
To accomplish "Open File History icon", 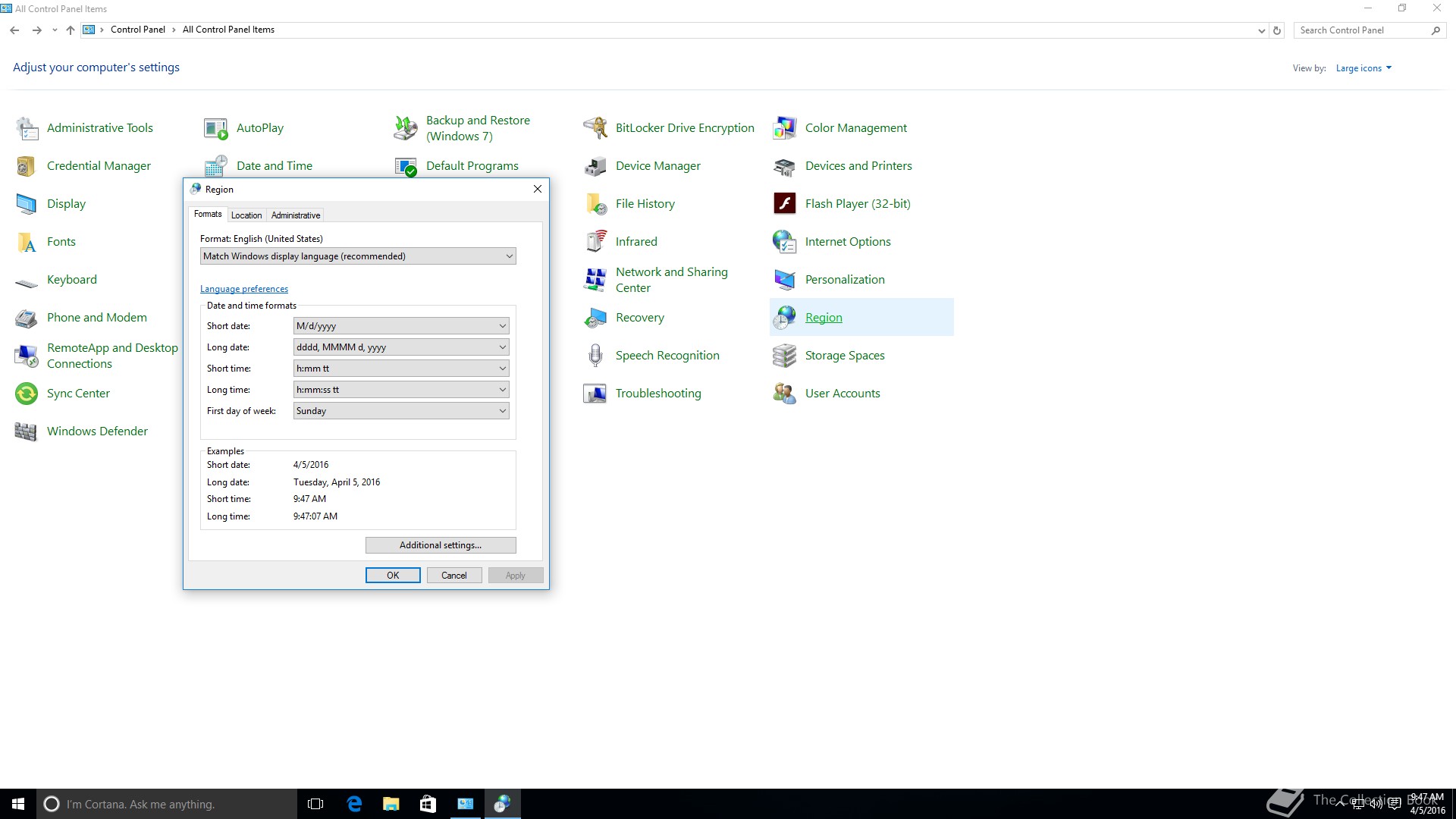I will [595, 204].
